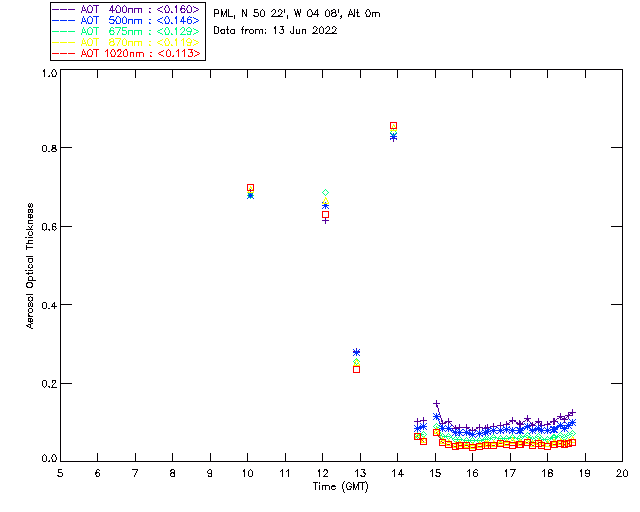Click the 'Time (GMT)' axis label
The image size is (640, 512).
(341, 487)
